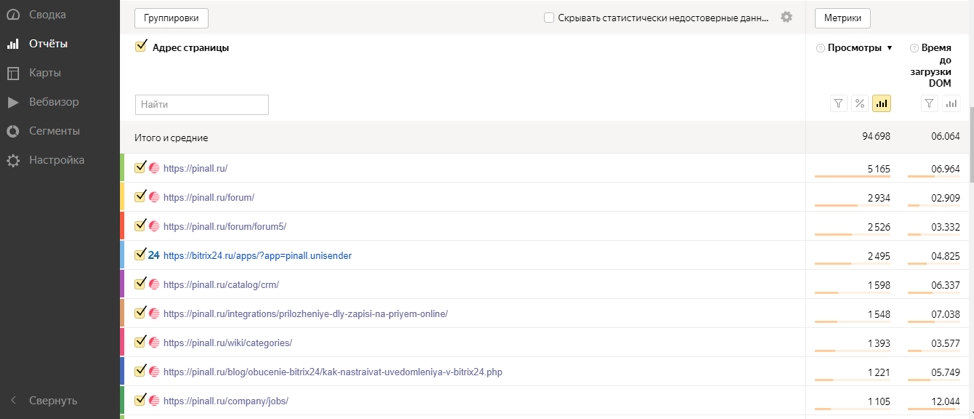This screenshot has width=974, height=419.
Task: Select bar chart icon under Просмотры
Action: coord(881,104)
